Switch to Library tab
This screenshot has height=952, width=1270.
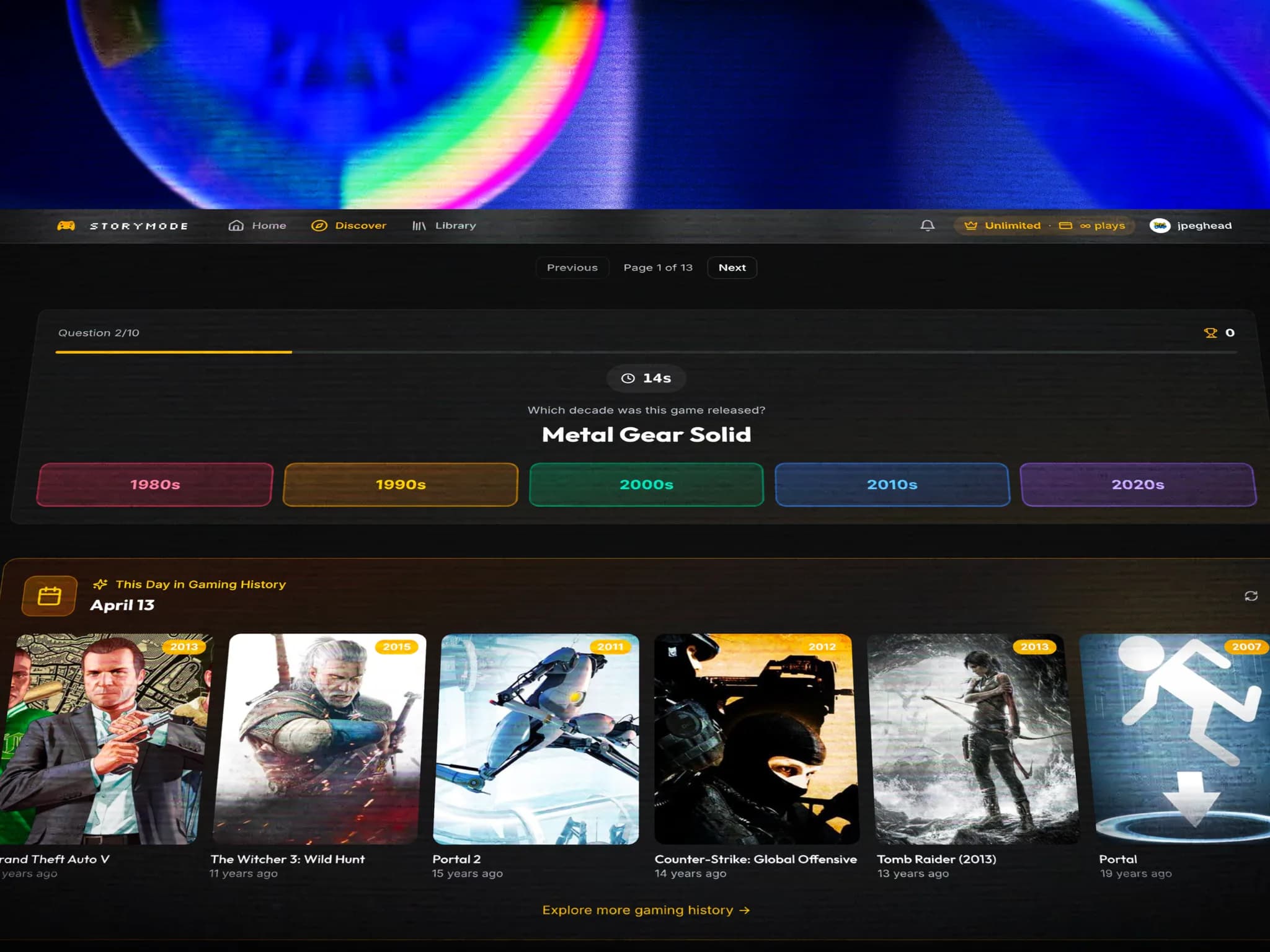(444, 226)
